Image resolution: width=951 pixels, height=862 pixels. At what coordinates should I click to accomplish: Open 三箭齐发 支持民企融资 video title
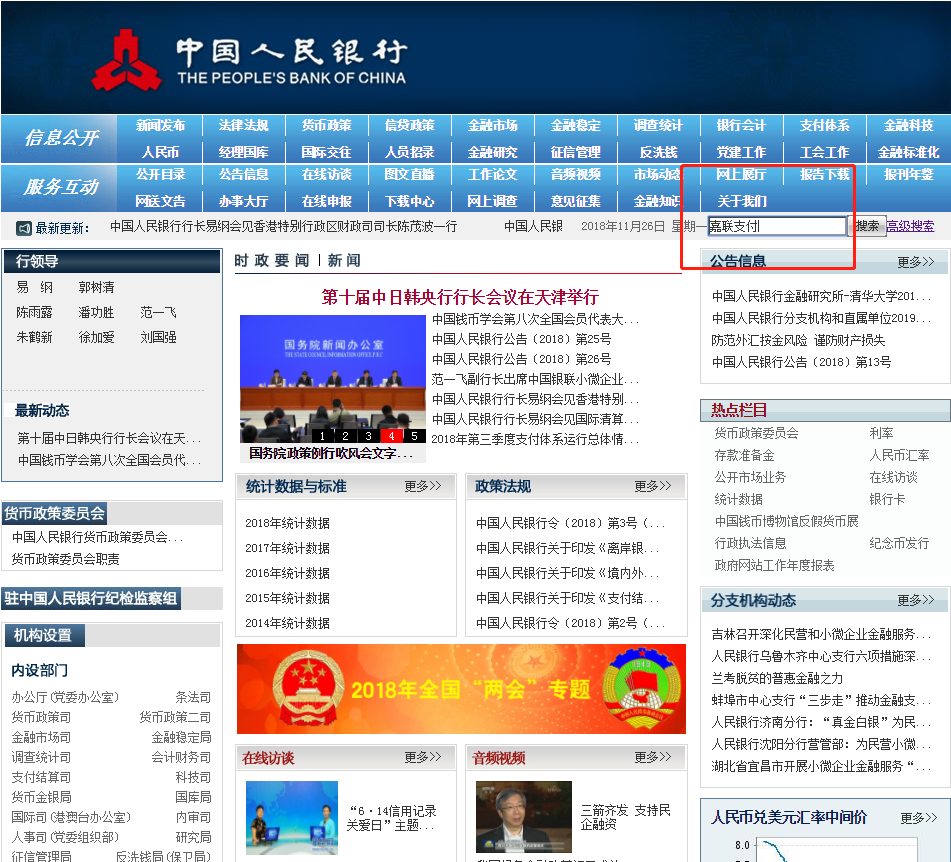tap(625, 817)
